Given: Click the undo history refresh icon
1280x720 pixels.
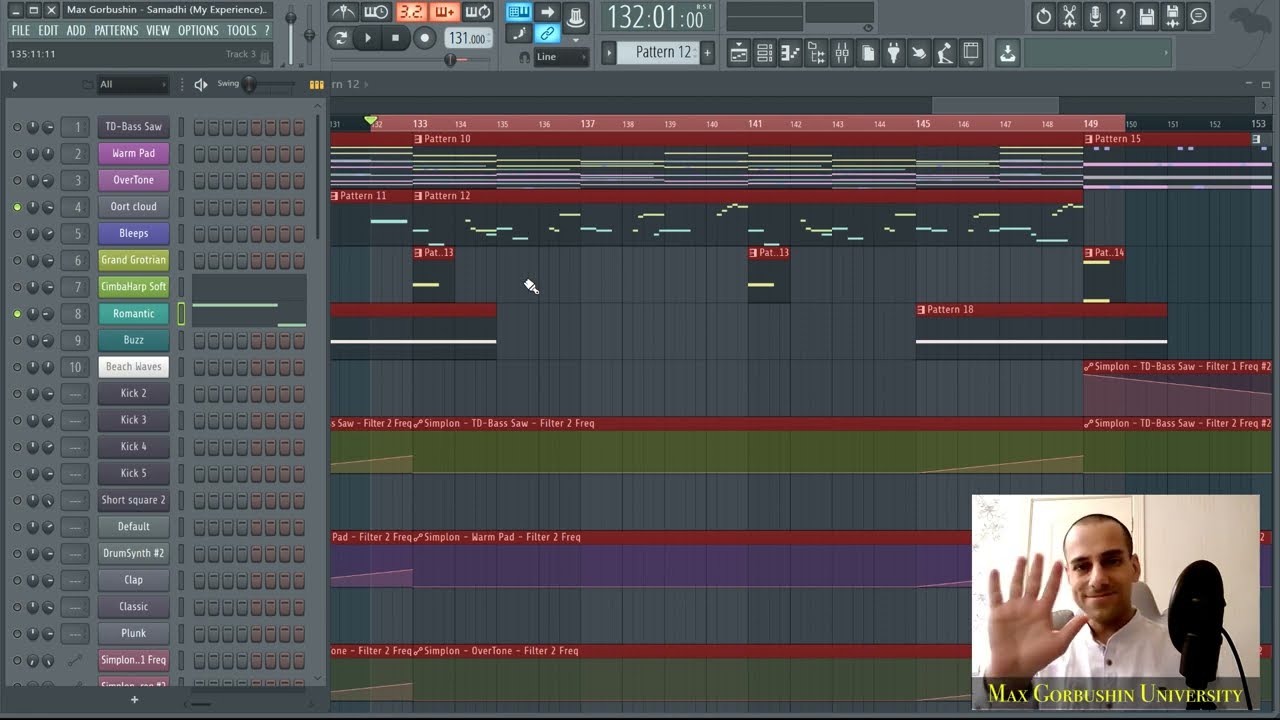Looking at the screenshot, I should 1044,16.
